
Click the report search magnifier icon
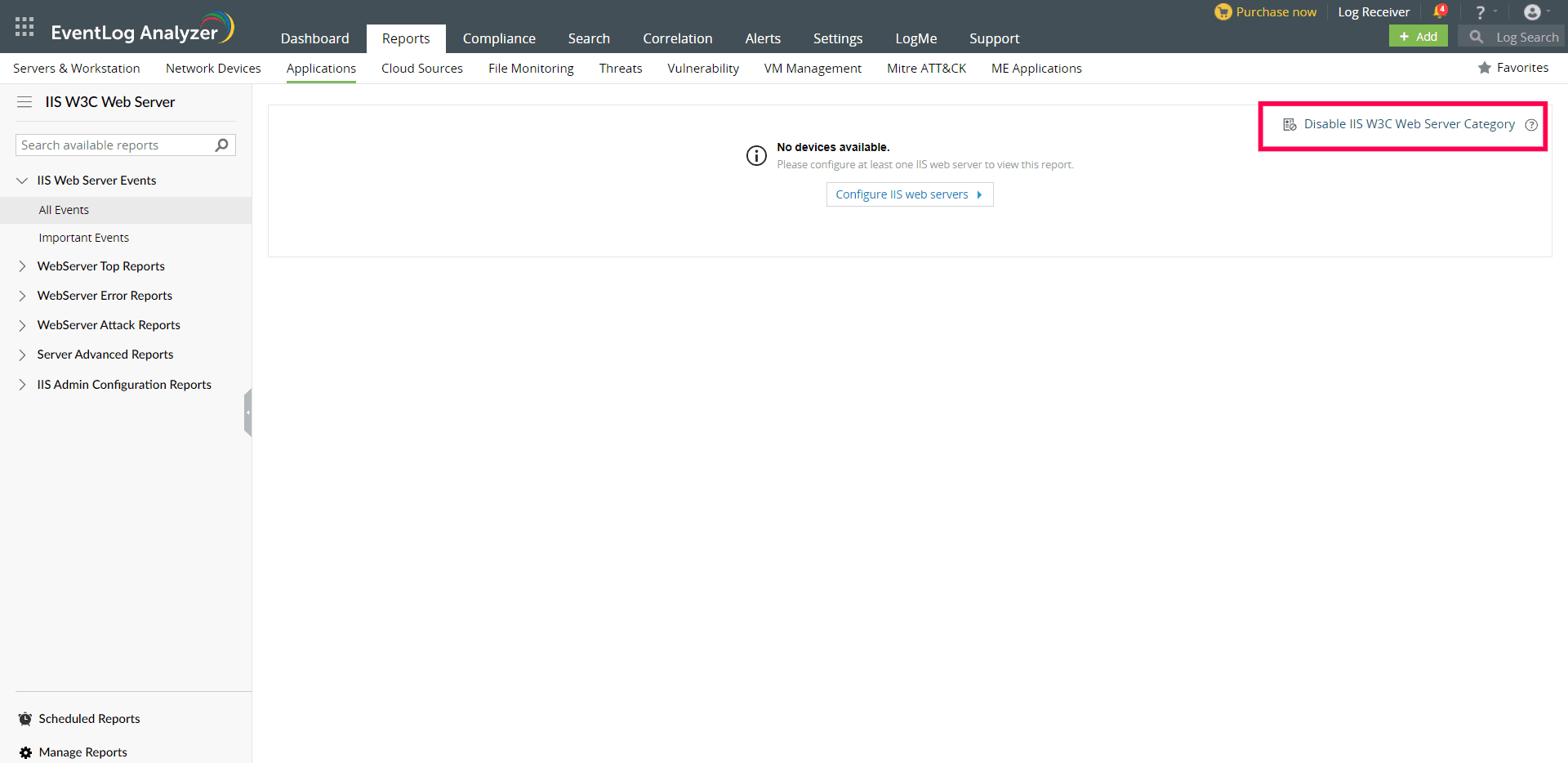pos(221,145)
